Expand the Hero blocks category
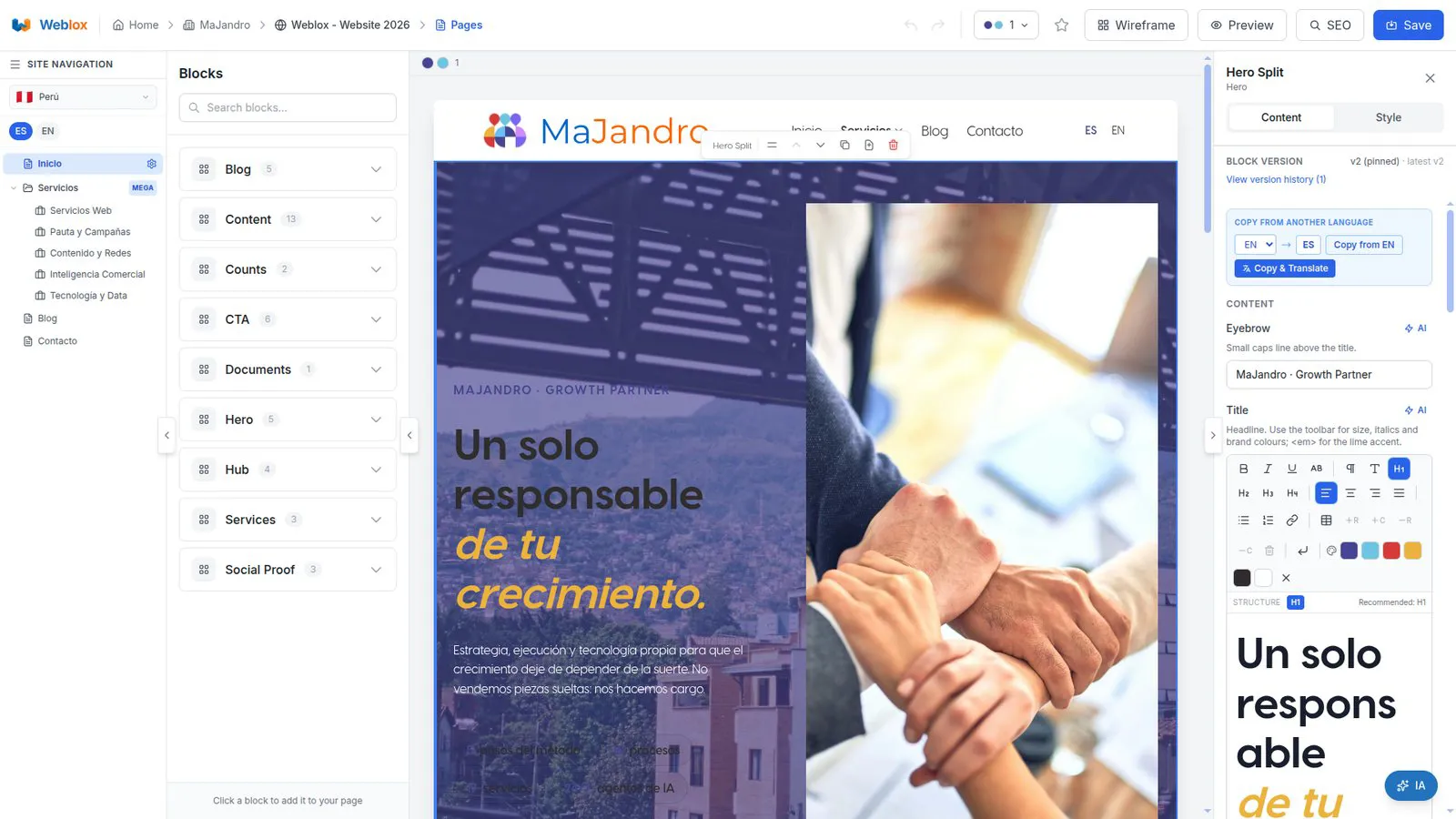The width and height of the screenshot is (1456, 819). point(288,420)
